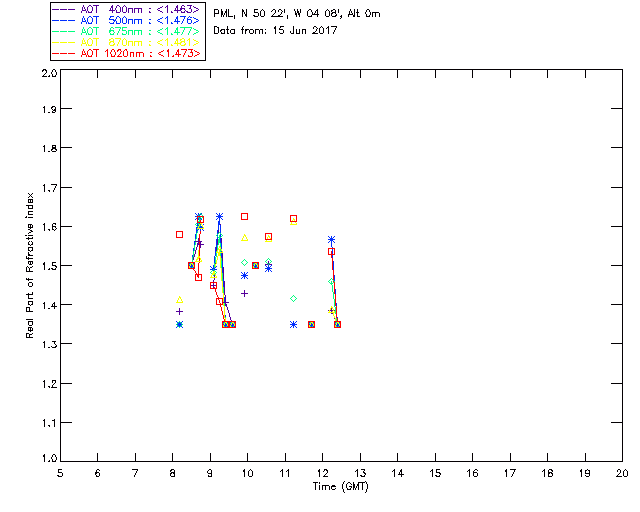The image size is (640, 512).
Task: Click the 8 label on the time axis
Action: point(173,474)
